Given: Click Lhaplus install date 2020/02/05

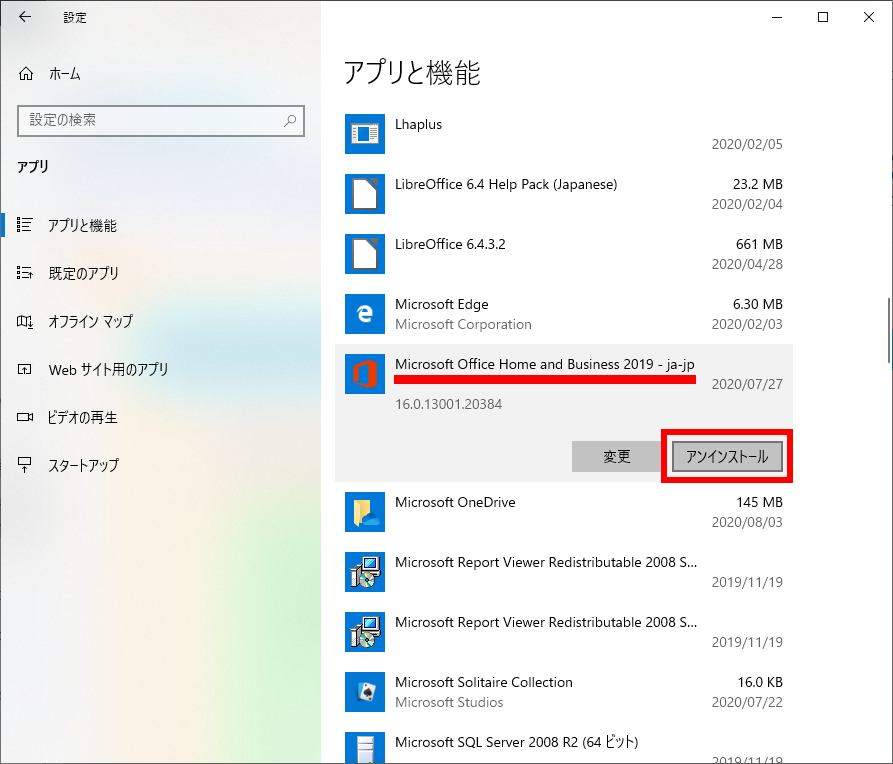Looking at the screenshot, I should click(x=747, y=144).
